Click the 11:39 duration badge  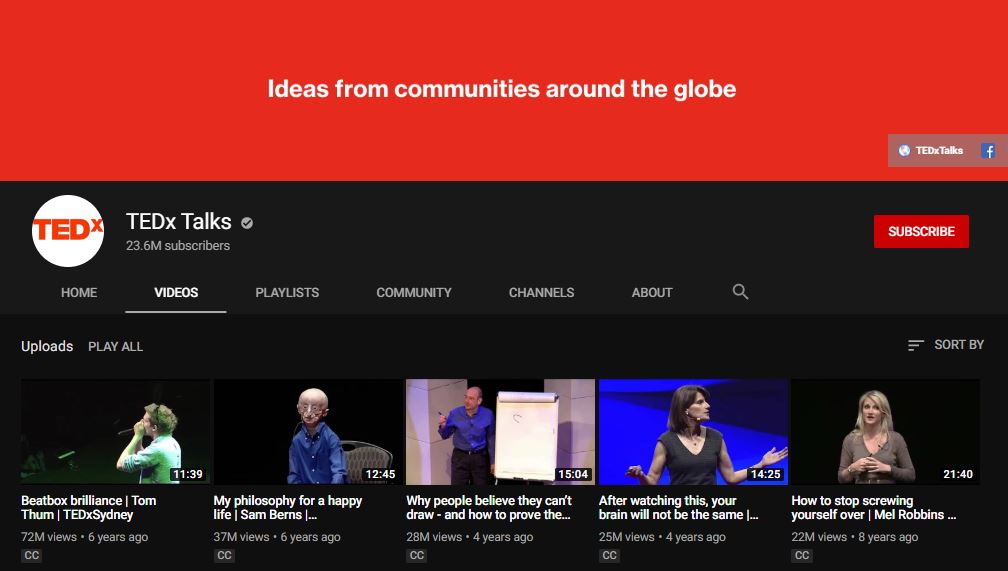pos(188,475)
